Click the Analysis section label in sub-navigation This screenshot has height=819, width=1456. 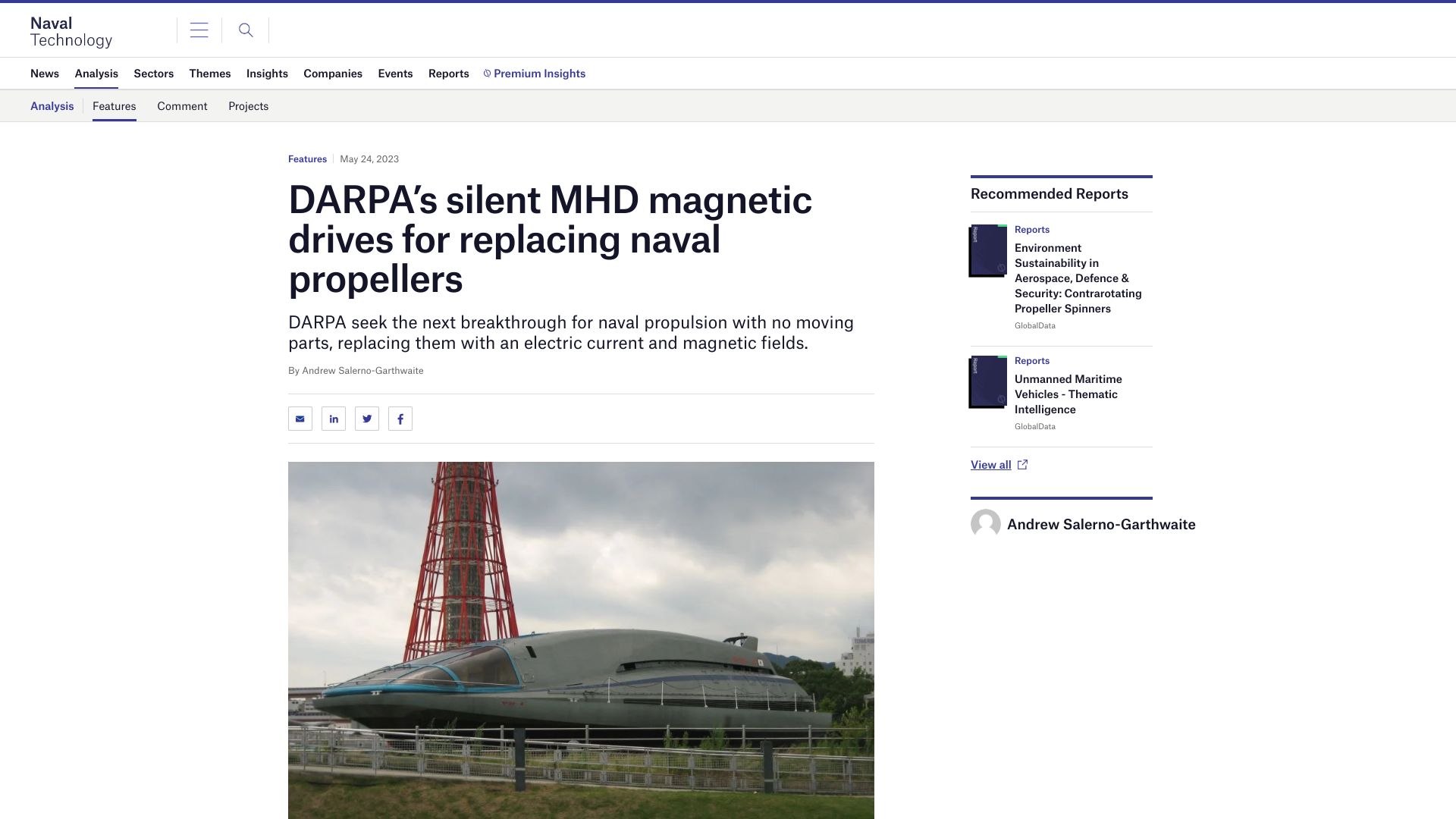pos(52,106)
